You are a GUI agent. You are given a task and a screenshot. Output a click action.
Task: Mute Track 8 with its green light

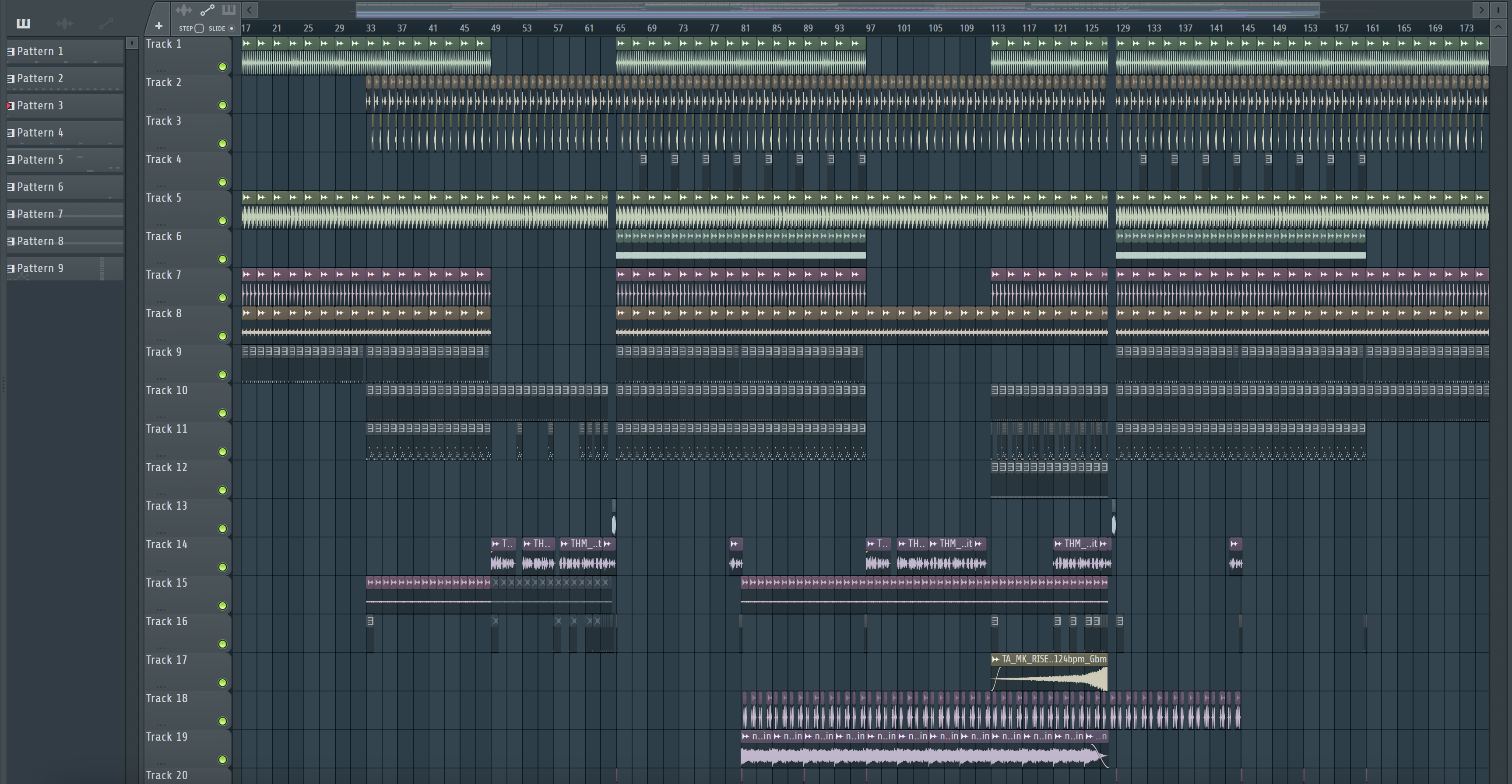click(x=222, y=336)
